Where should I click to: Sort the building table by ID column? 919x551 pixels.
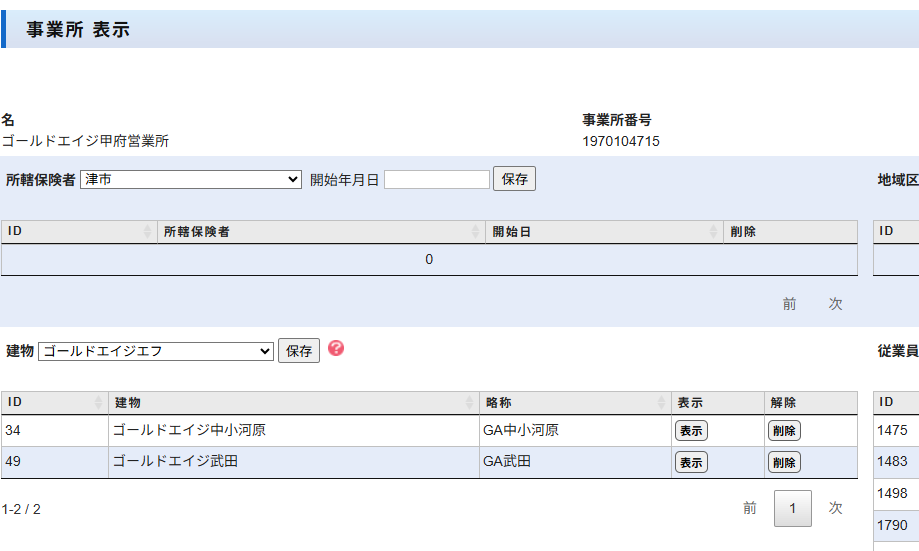(x=54, y=403)
